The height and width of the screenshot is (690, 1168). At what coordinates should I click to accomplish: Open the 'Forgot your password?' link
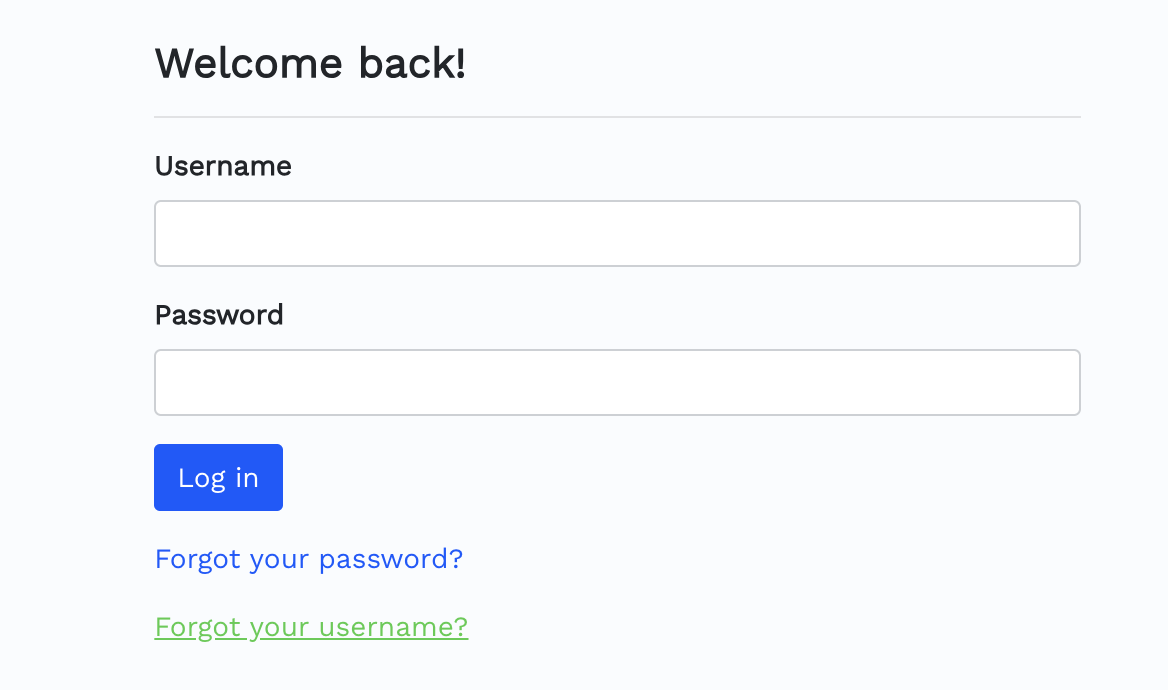(308, 559)
